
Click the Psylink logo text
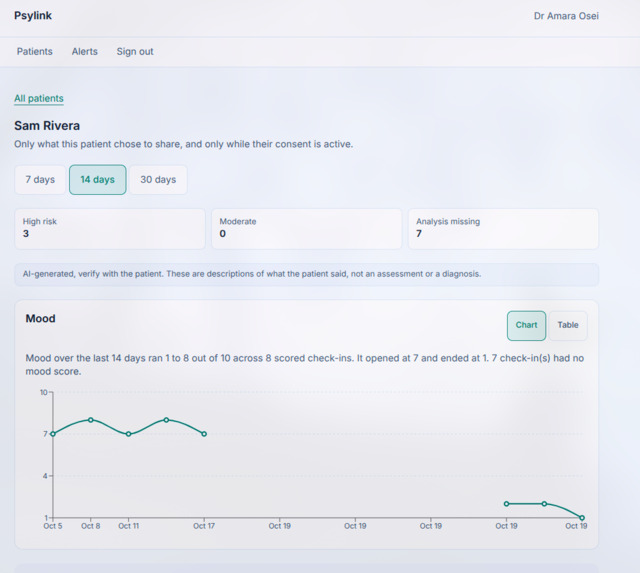[x=33, y=16]
